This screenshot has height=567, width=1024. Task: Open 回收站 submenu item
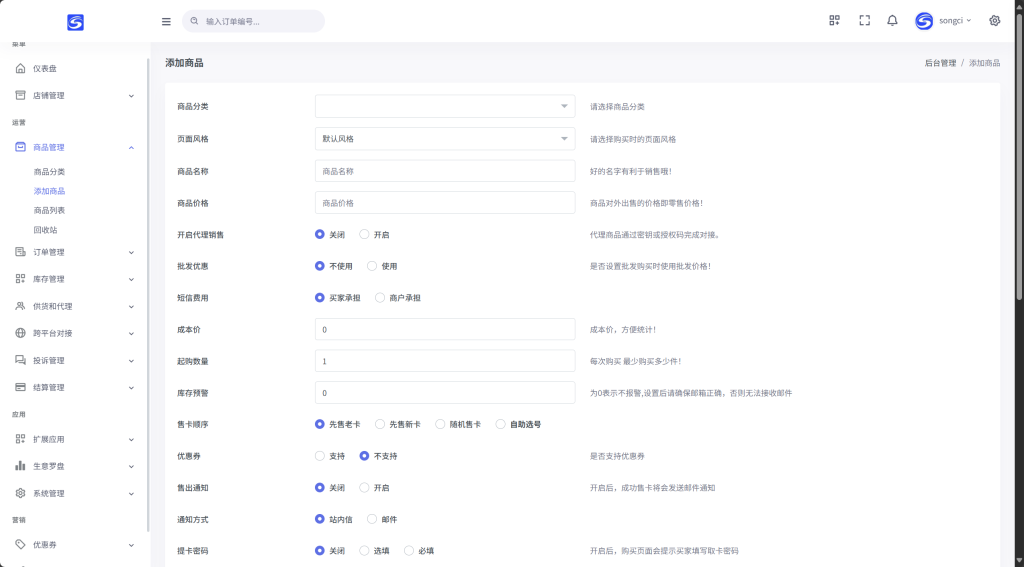(x=45, y=230)
